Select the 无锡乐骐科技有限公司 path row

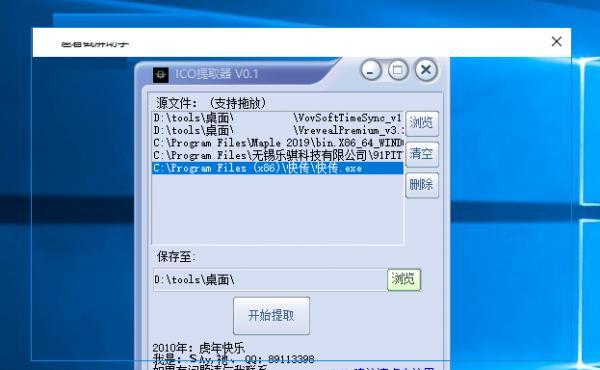tap(278, 155)
